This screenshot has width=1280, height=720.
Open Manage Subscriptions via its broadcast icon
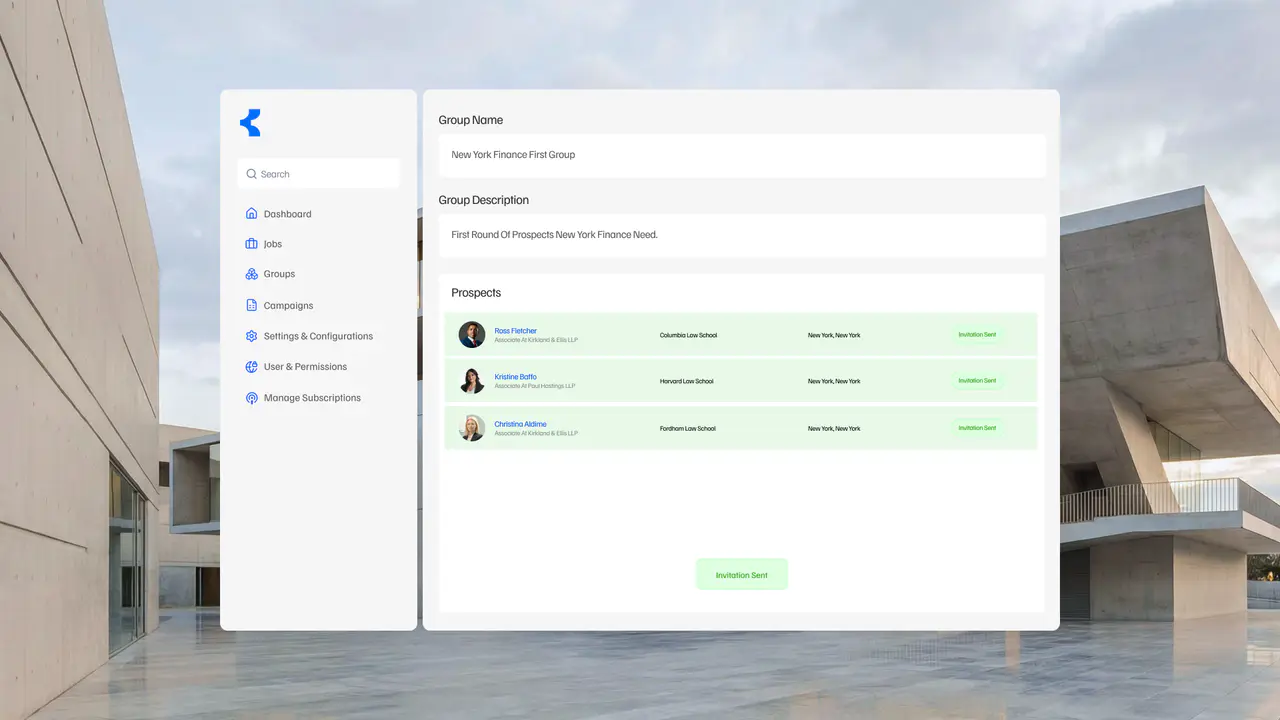[x=252, y=398]
